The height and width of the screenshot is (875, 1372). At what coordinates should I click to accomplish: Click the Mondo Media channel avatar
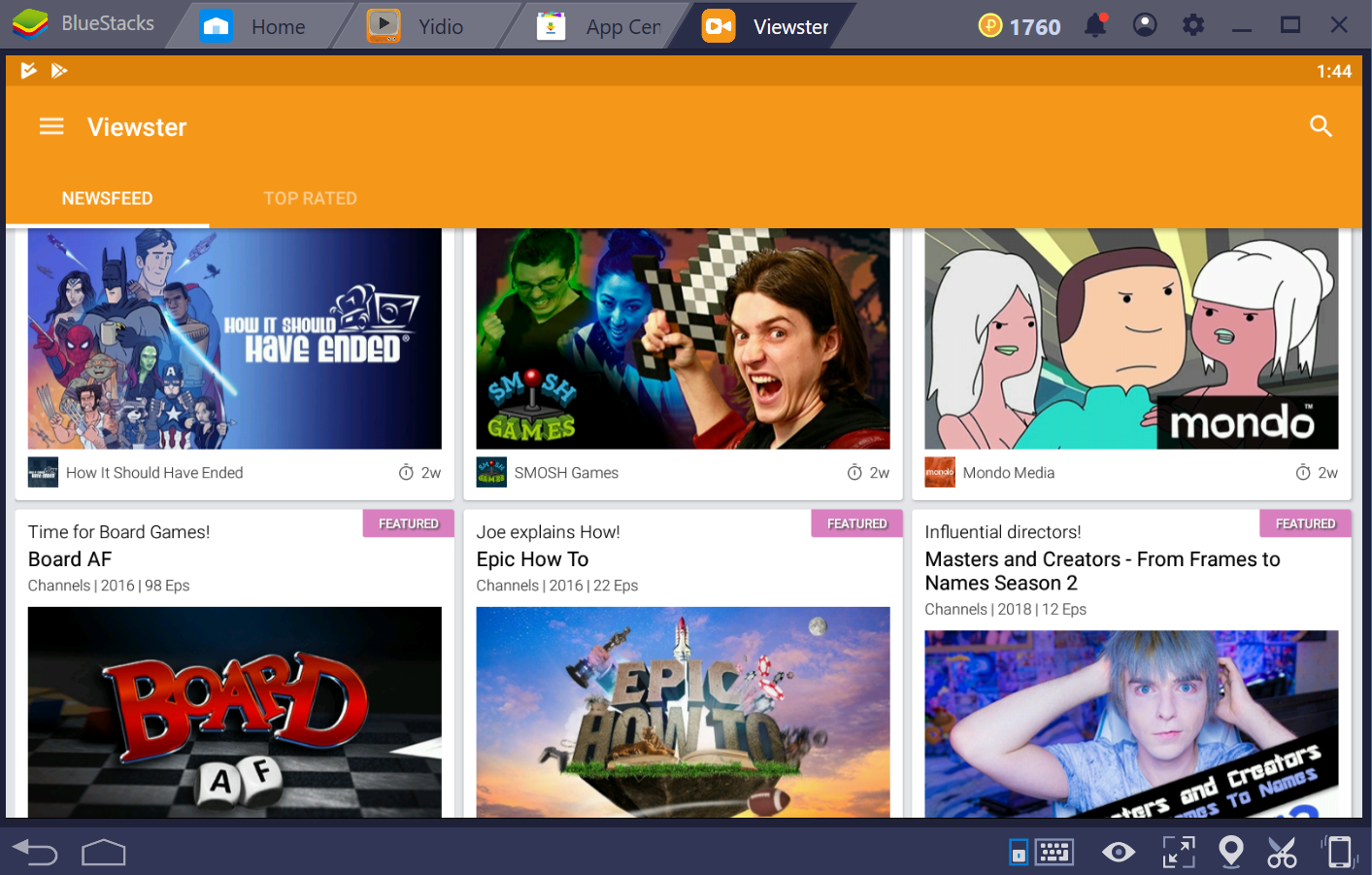940,473
